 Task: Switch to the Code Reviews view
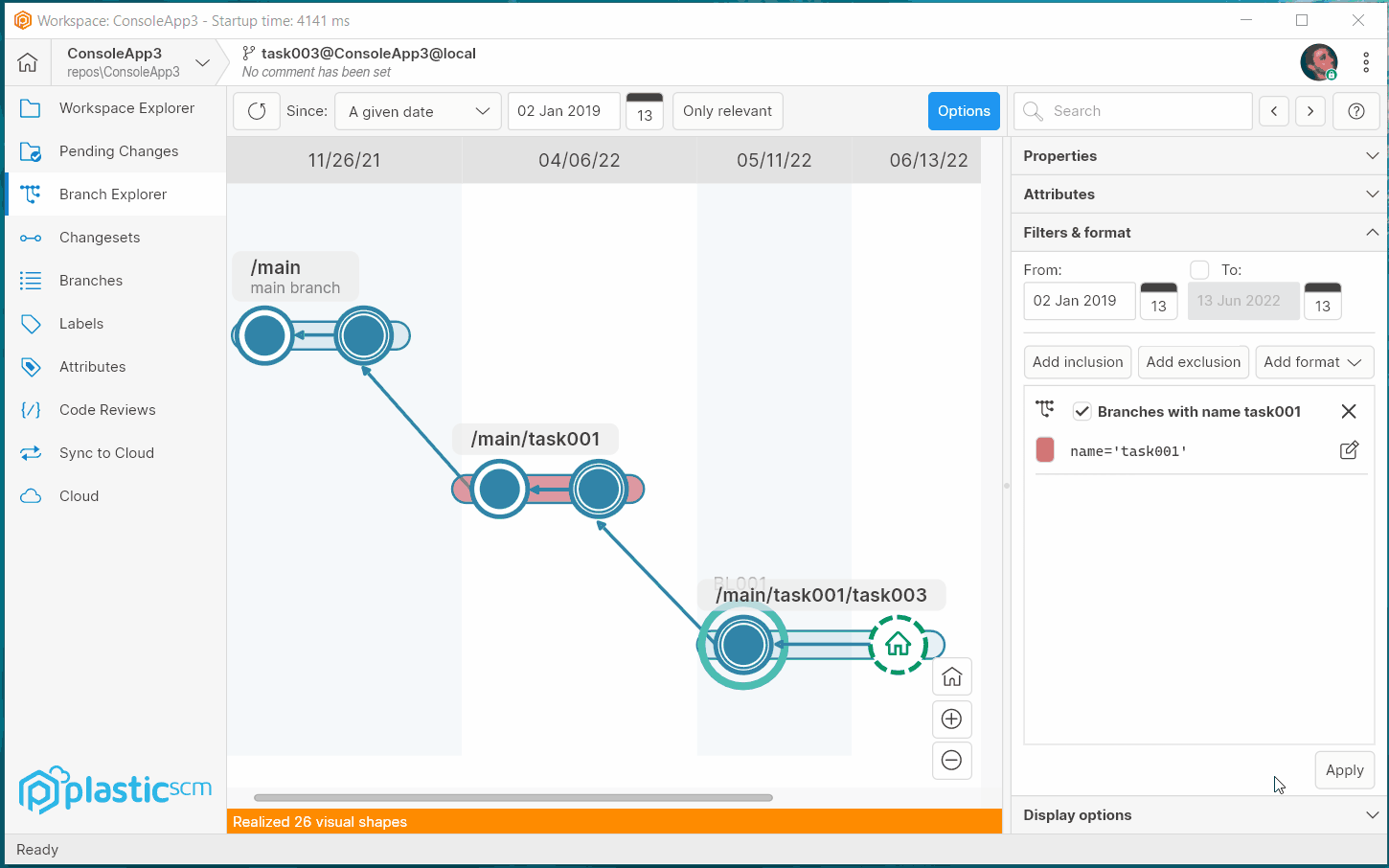click(x=107, y=410)
